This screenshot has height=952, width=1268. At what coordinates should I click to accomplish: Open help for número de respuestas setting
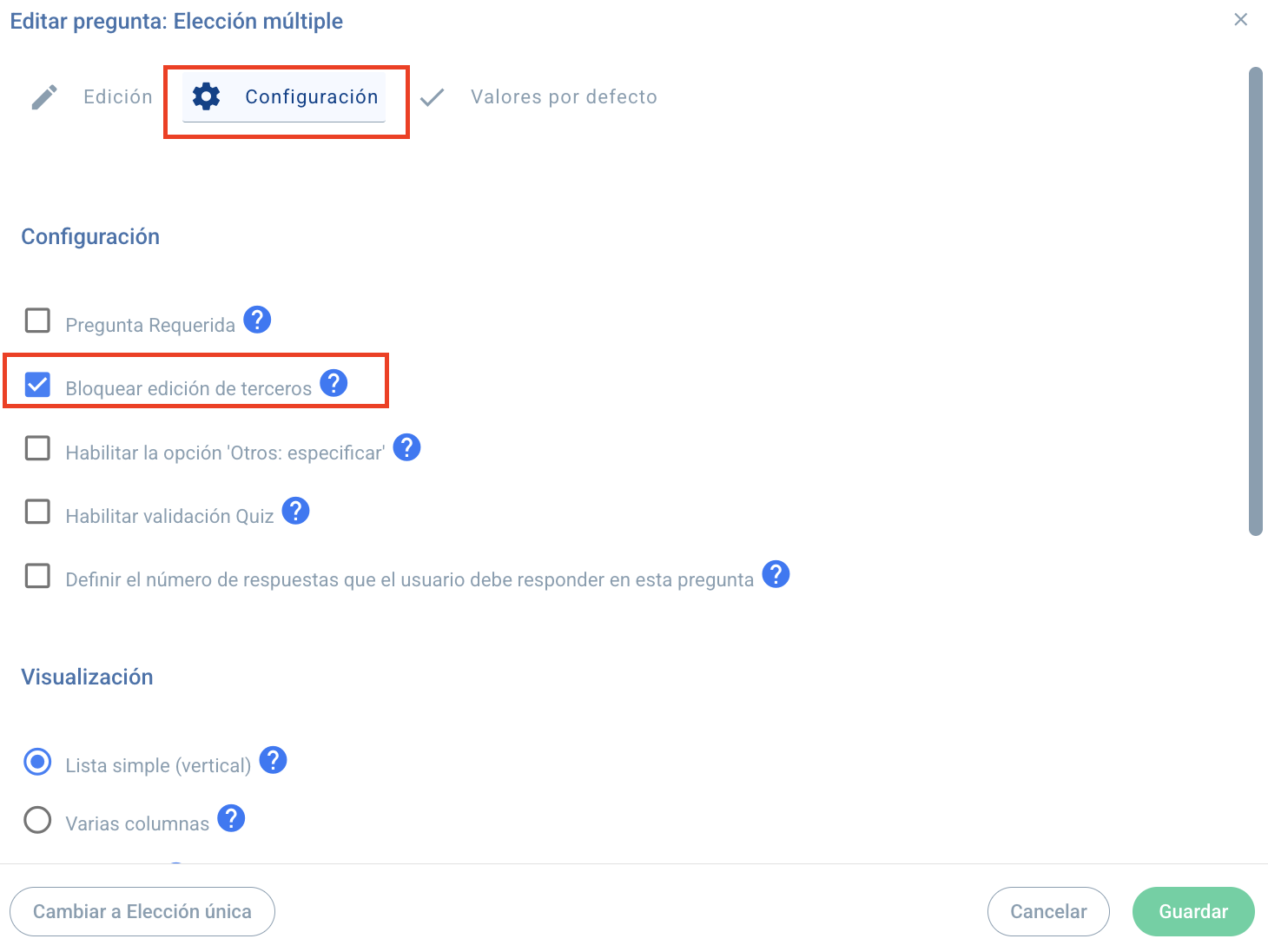tap(776, 575)
